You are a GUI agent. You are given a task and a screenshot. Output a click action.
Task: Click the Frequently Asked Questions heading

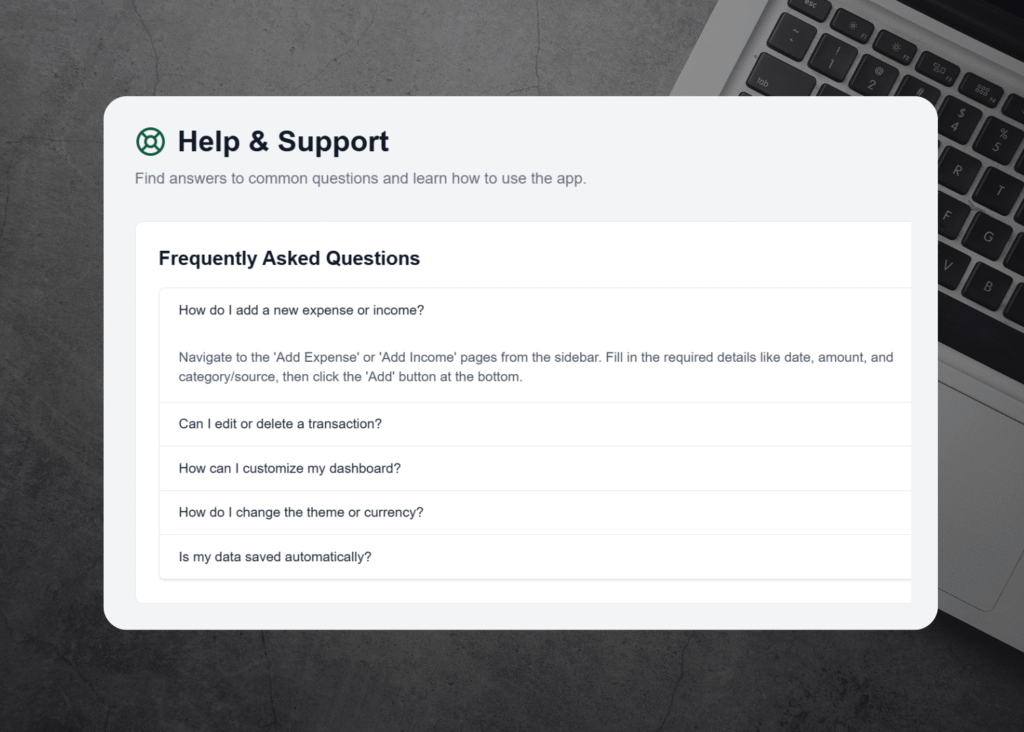tap(289, 258)
